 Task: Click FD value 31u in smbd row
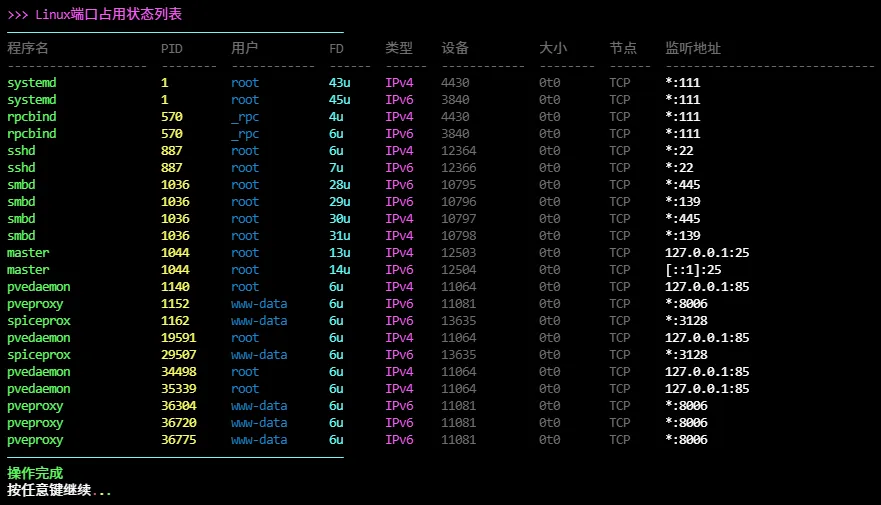coord(339,236)
